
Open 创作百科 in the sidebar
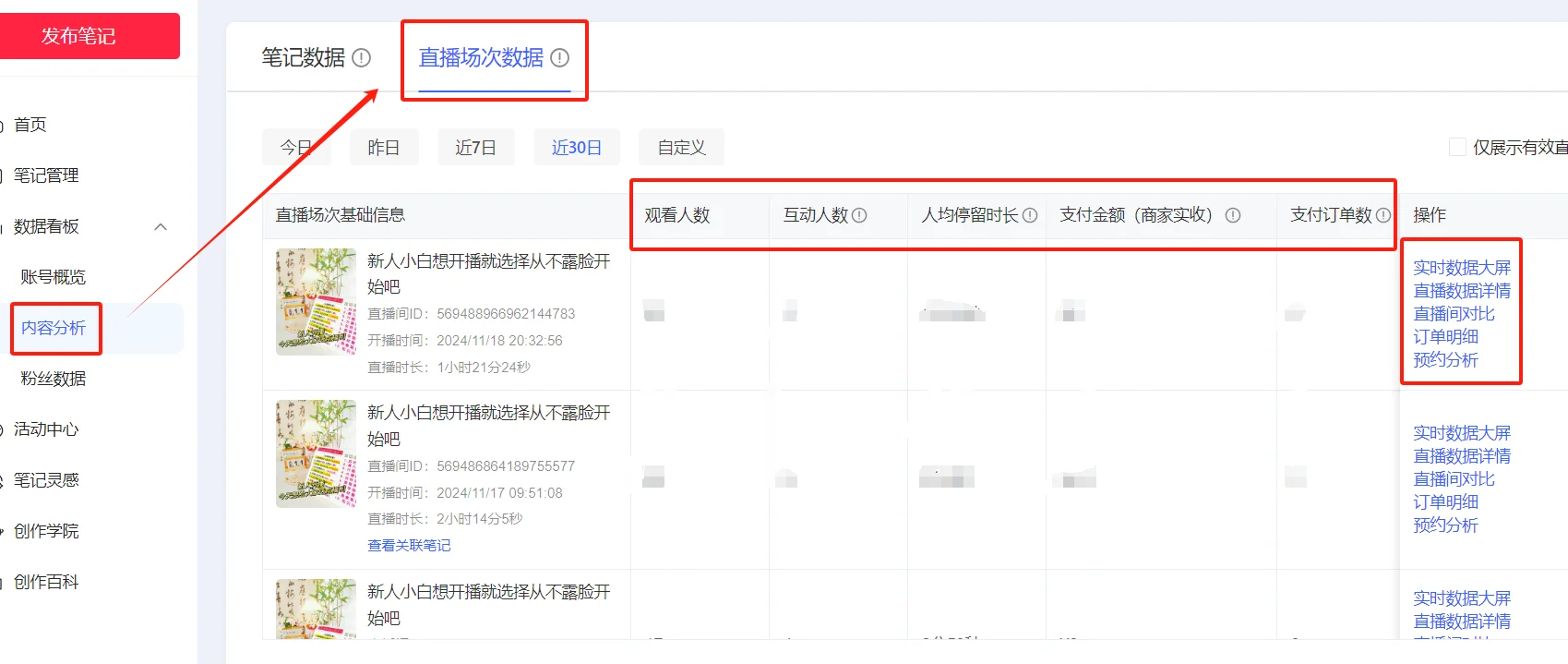46,582
